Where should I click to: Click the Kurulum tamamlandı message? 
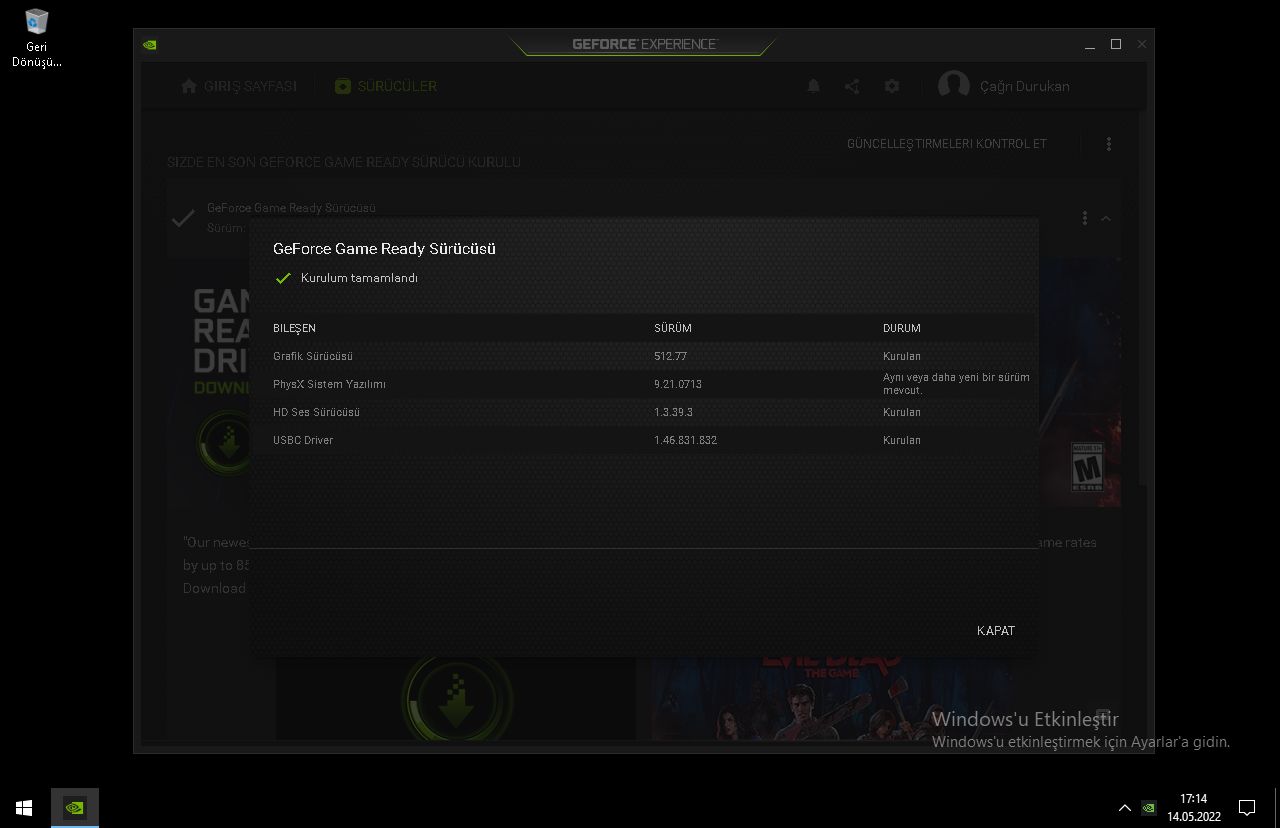click(x=359, y=278)
